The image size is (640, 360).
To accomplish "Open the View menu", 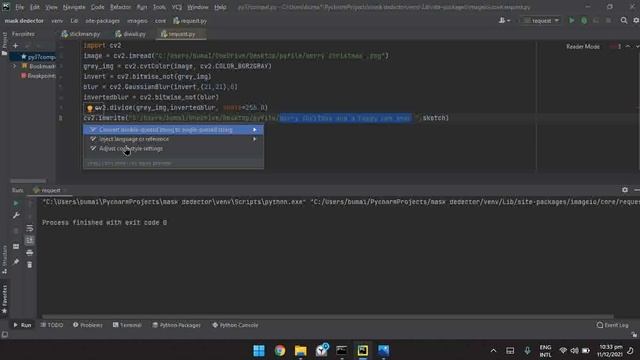I will coord(51,7).
